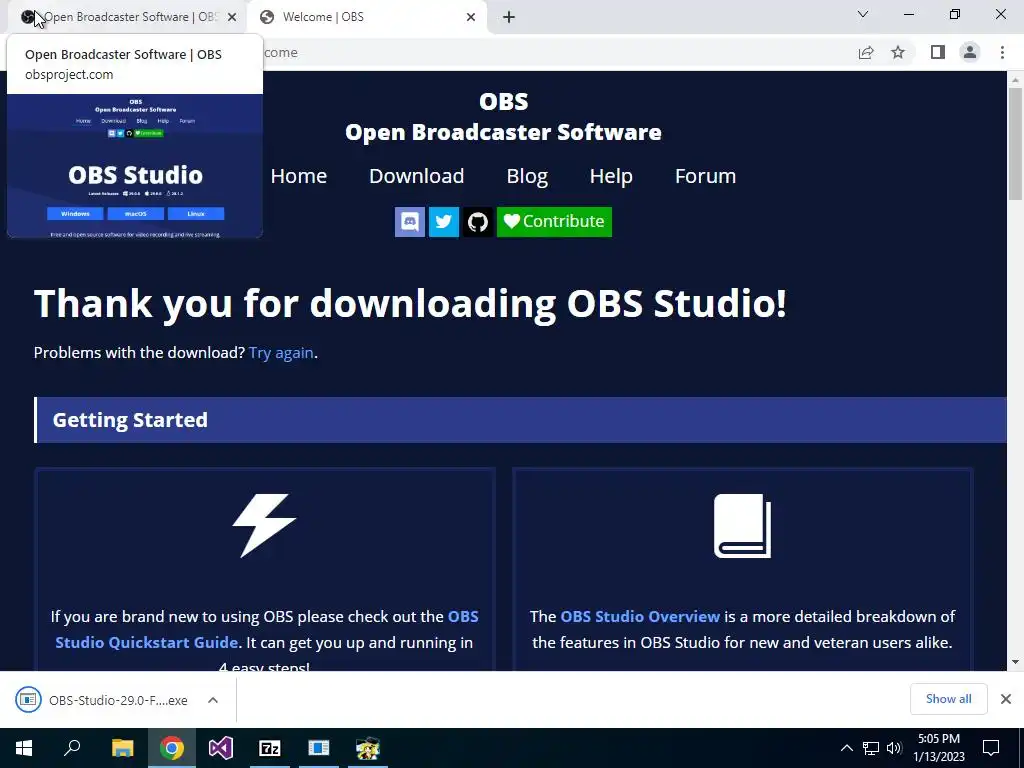
Task: Click the Open Broadcaster Software site title
Action: point(503,132)
